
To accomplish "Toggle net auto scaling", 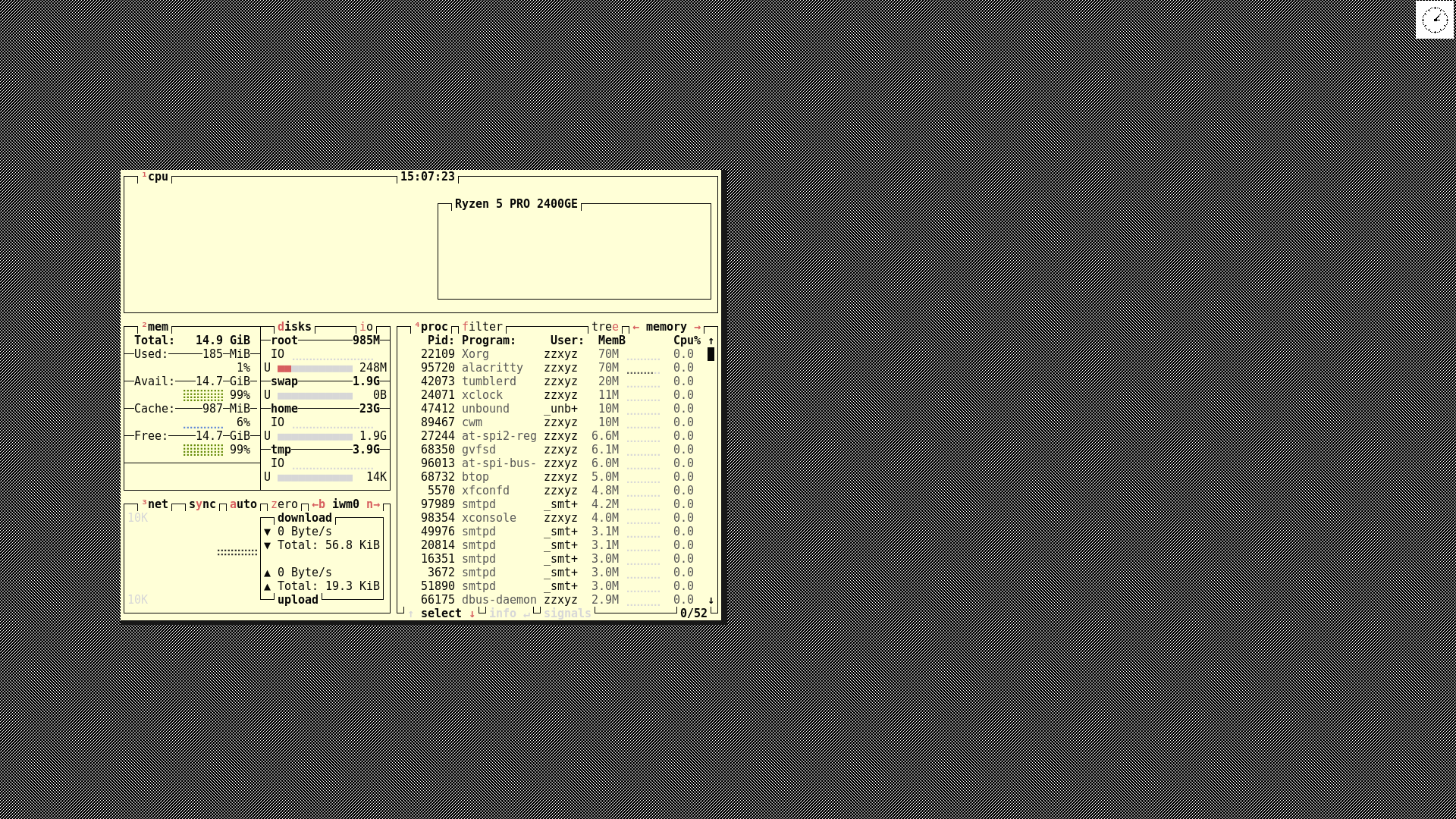I will pyautogui.click(x=243, y=504).
